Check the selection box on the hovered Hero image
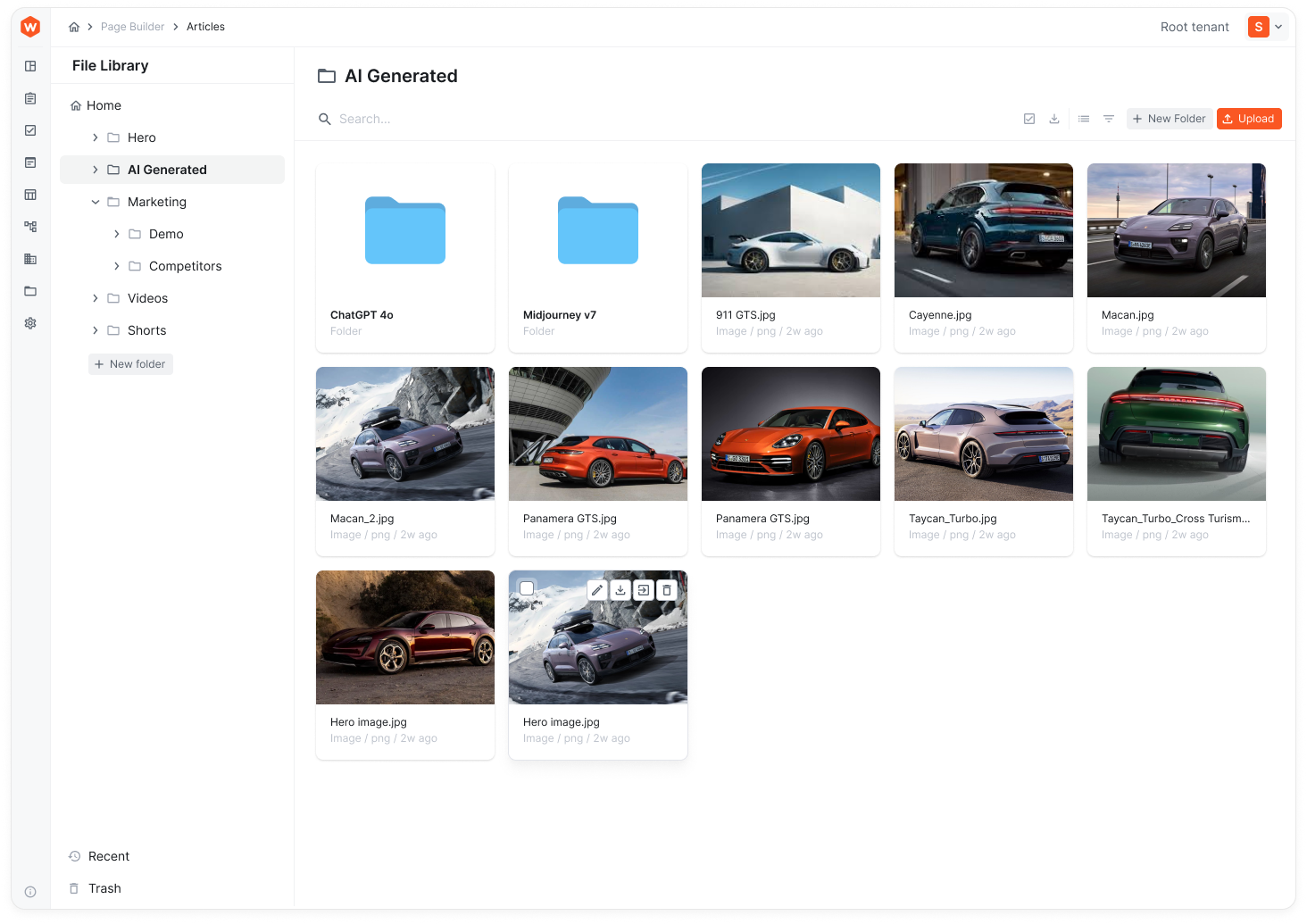 [527, 588]
